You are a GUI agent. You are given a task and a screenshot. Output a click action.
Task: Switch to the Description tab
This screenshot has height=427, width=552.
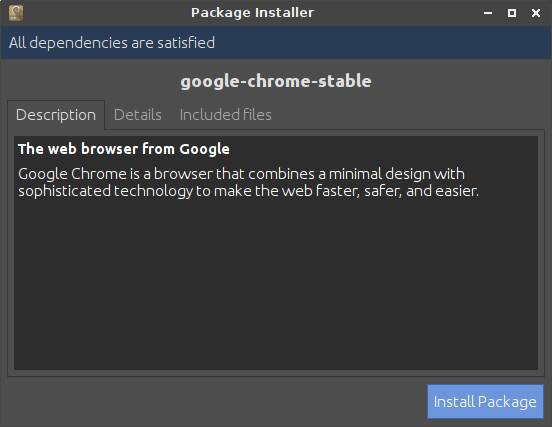(56, 115)
